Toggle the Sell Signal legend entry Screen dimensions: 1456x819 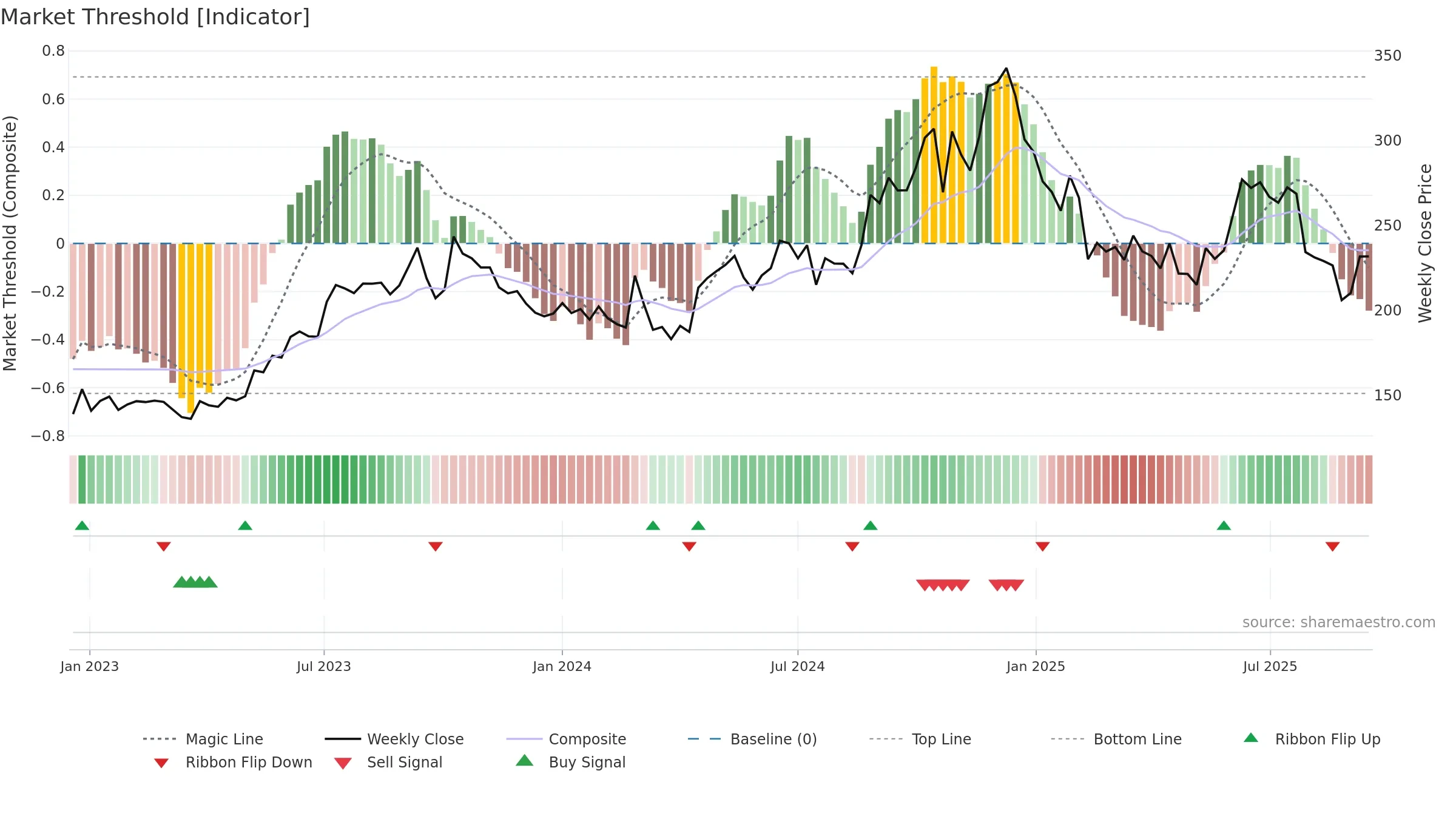click(x=388, y=762)
